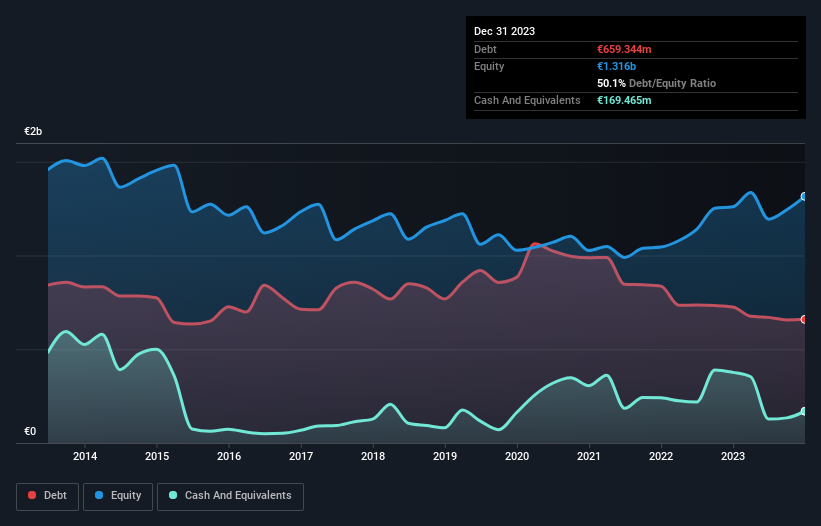Viewport: 821px width, 526px height.
Task: Toggle the Equity series legend button
Action: point(118,496)
